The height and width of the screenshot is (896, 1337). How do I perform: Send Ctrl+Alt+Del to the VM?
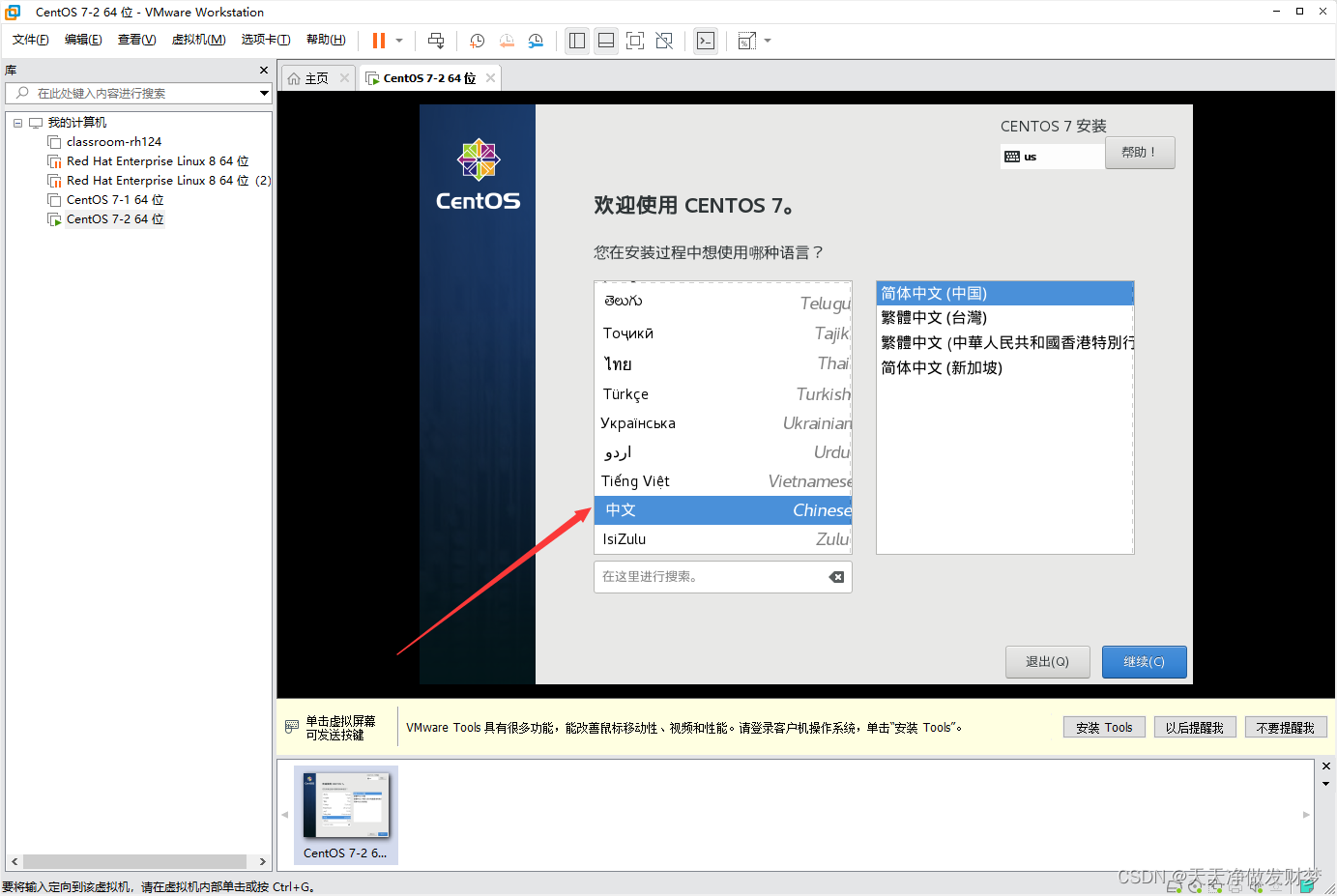point(436,41)
